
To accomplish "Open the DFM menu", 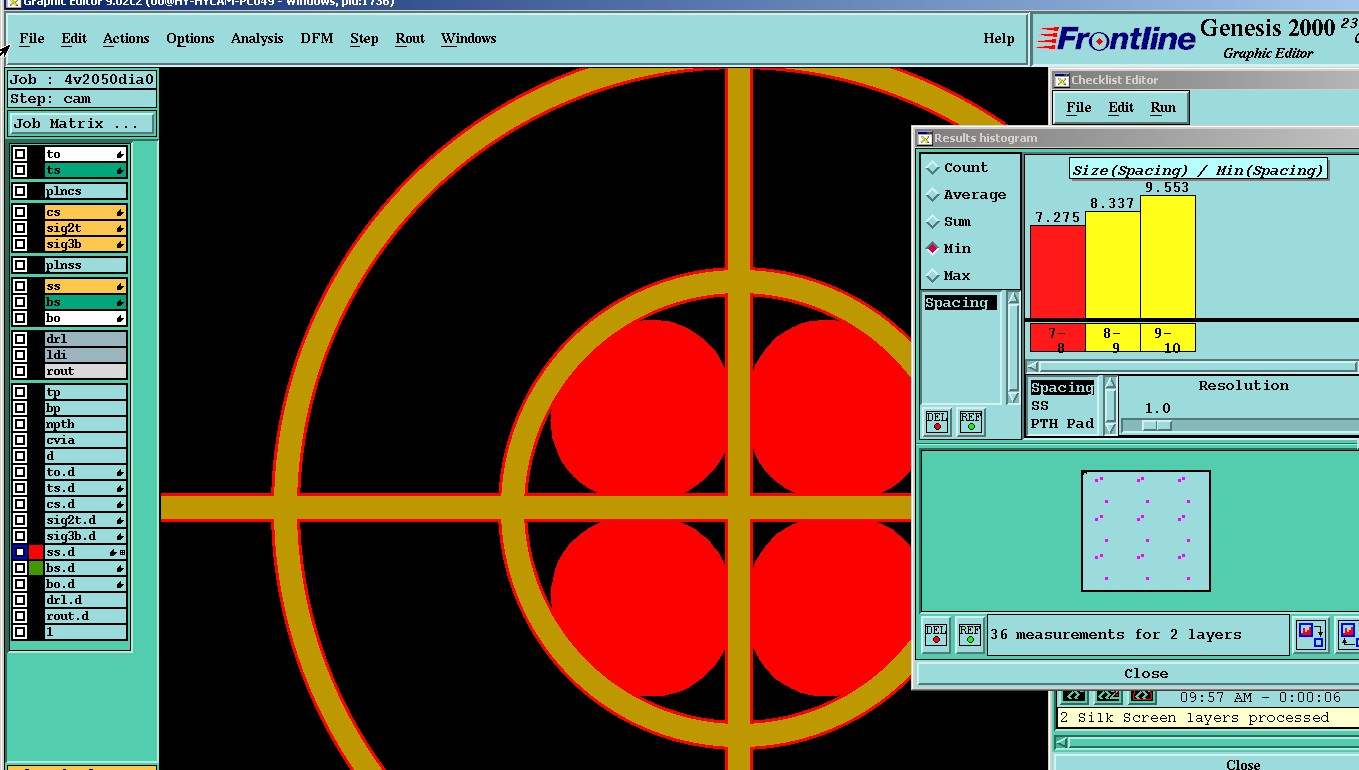I will click(317, 38).
